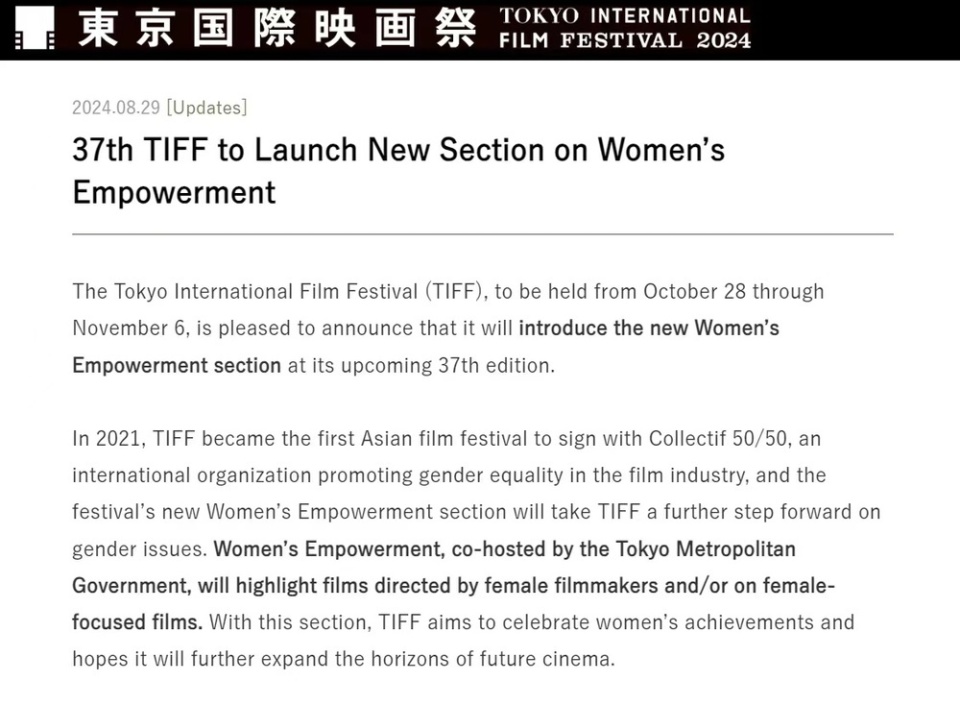Click bold text "introduce the new Women's"

pos(649,328)
